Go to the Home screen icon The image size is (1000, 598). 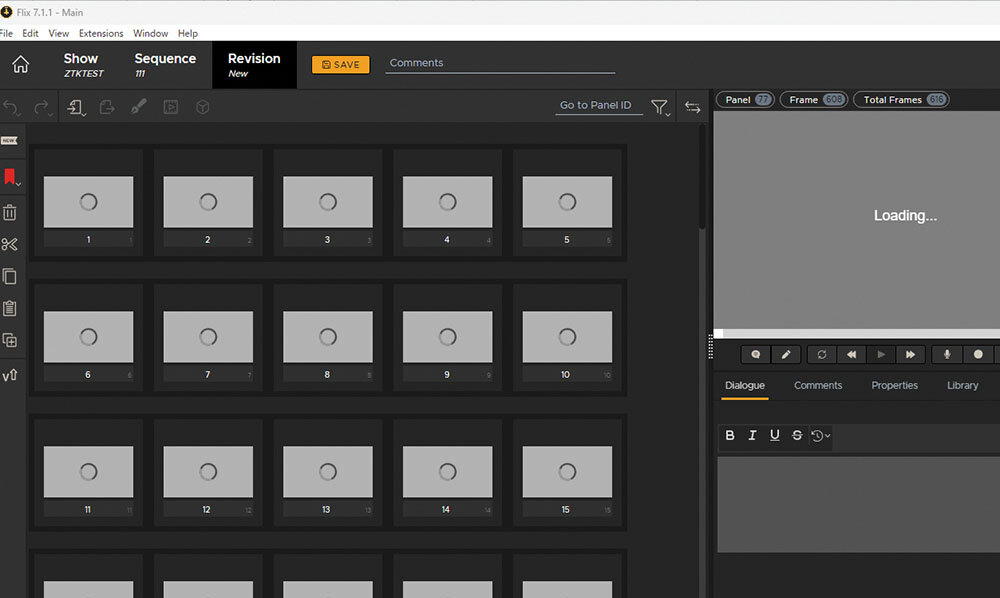[x=20, y=64]
